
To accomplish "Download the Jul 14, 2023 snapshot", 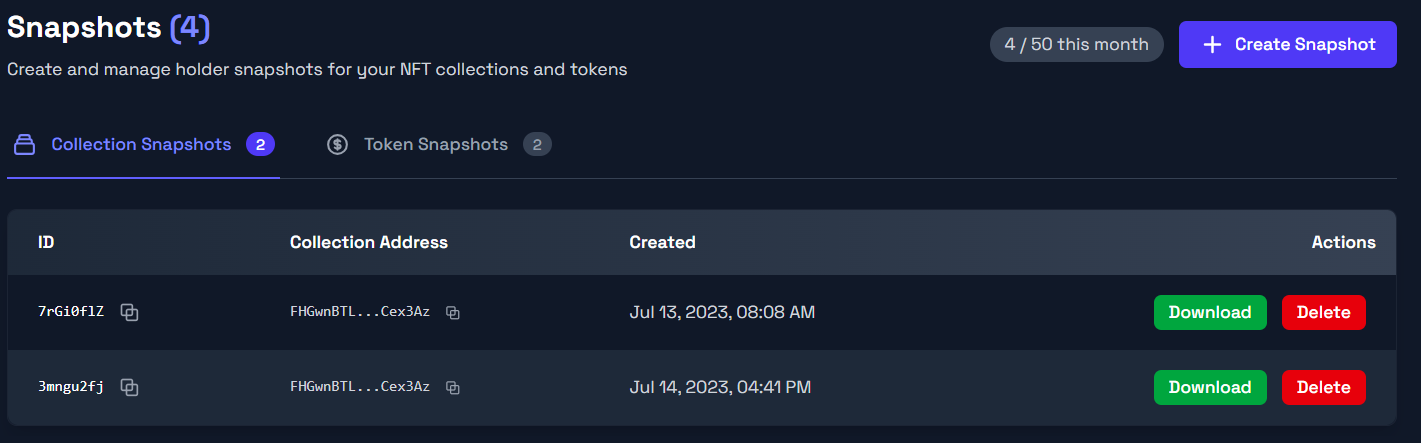I will tap(1210, 387).
